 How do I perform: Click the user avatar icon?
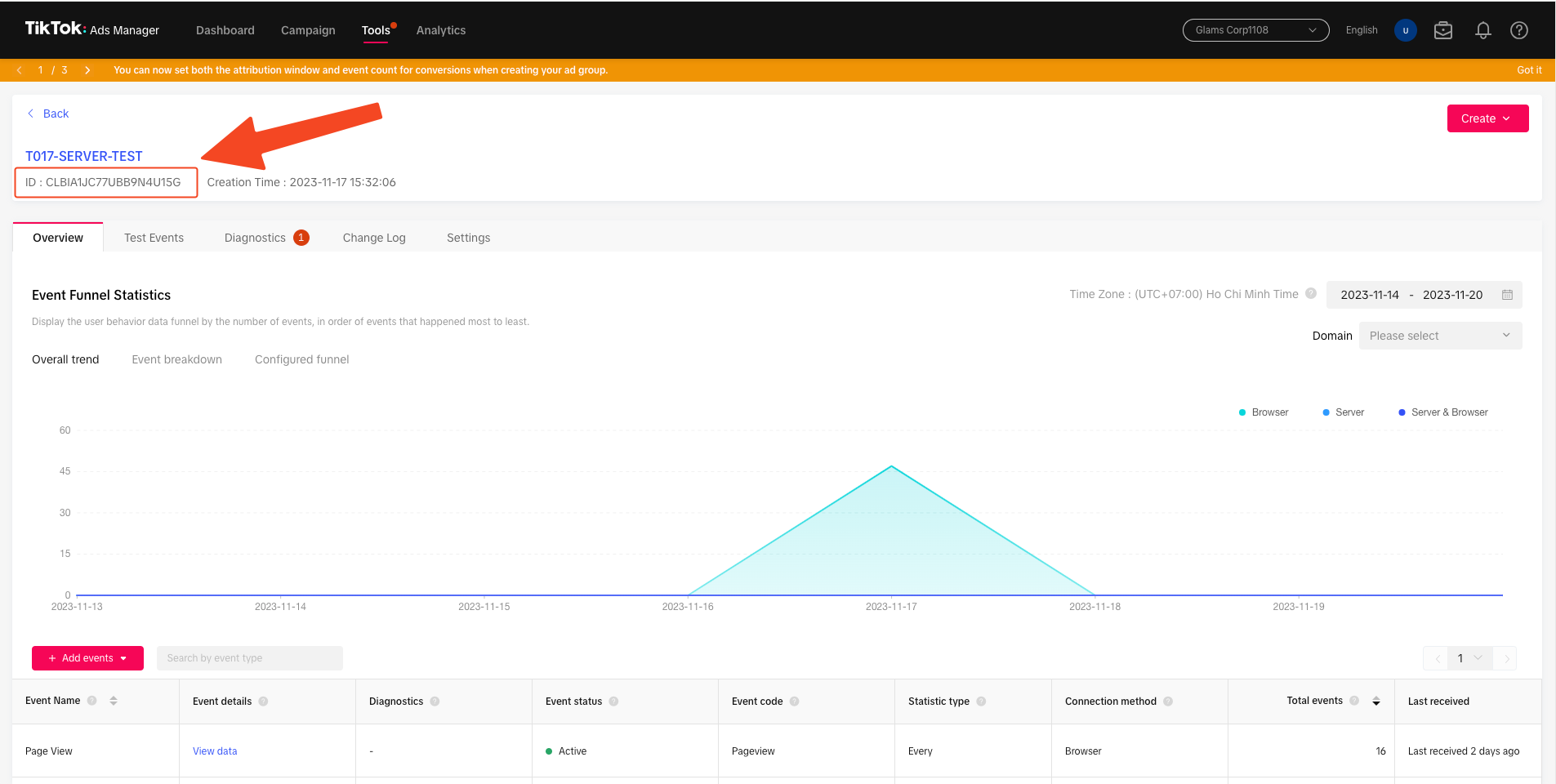(1406, 30)
